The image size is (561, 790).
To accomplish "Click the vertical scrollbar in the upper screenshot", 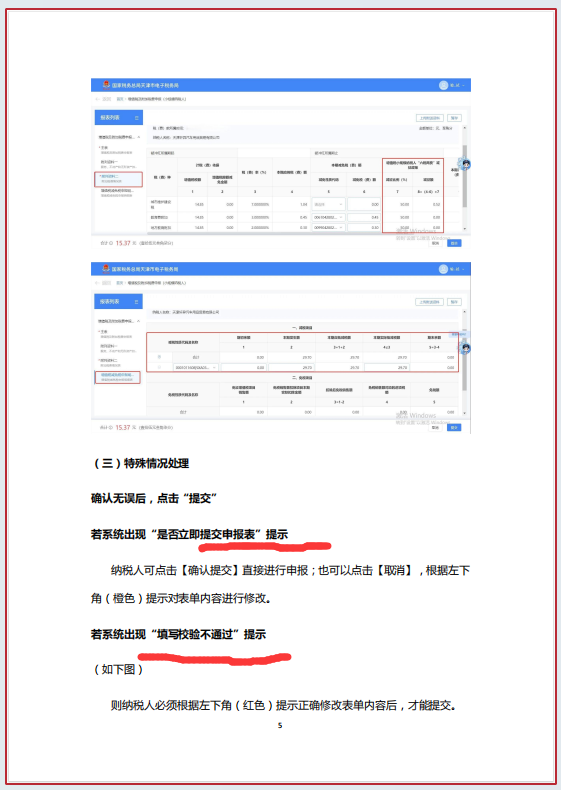I will tap(464, 176).
